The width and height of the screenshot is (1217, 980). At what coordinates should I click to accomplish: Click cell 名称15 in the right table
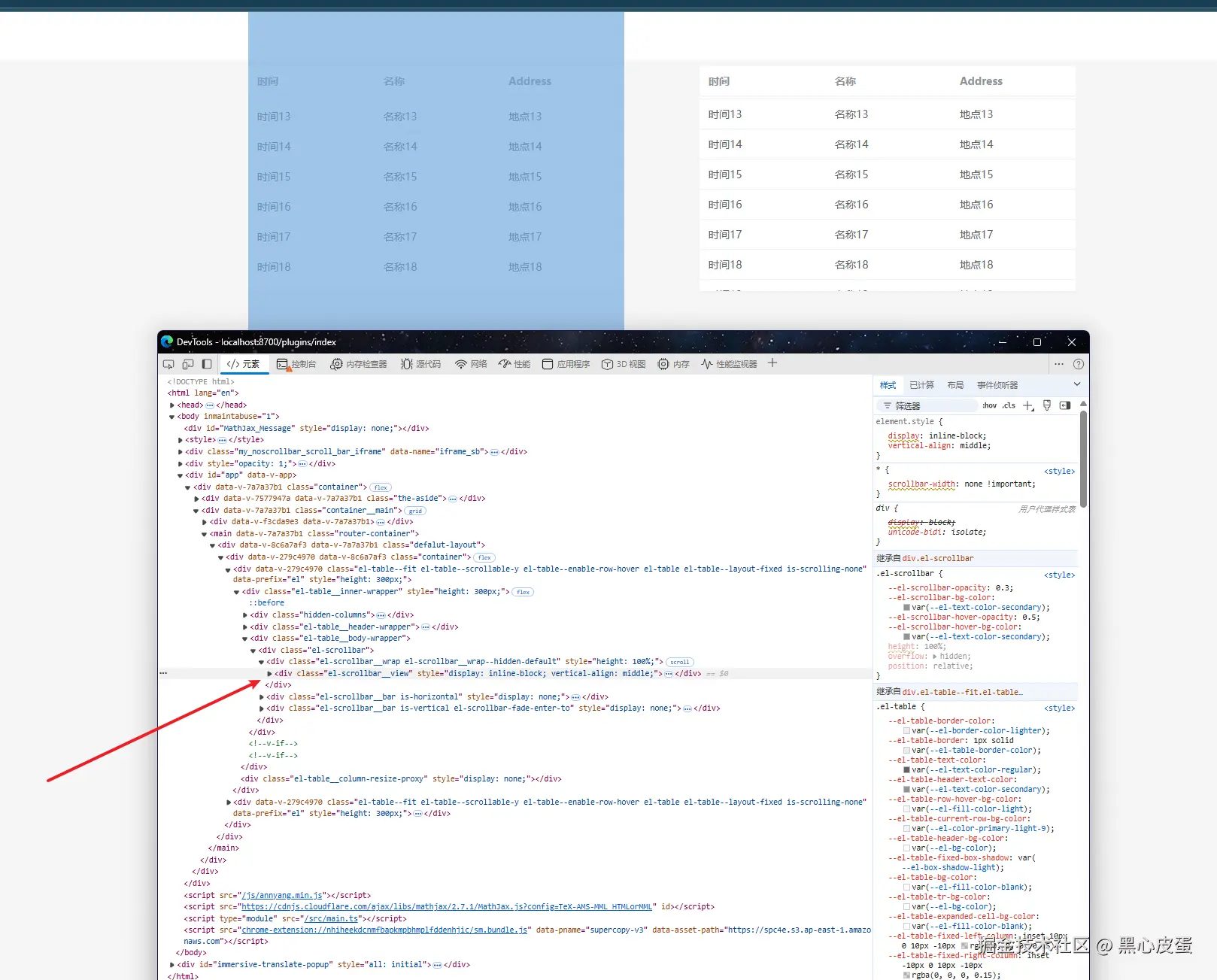coord(851,174)
